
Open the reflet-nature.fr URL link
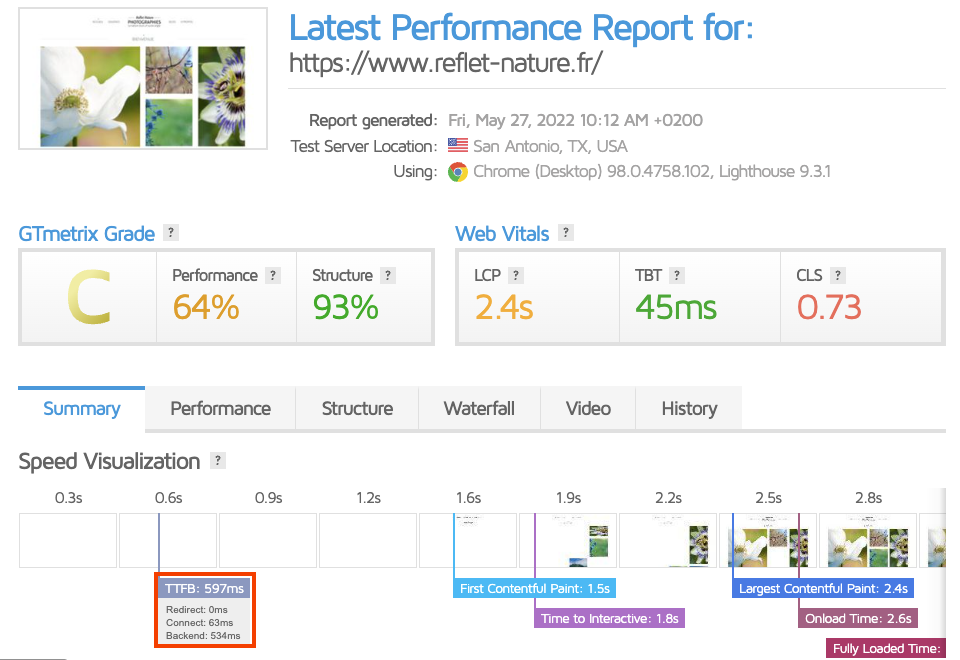click(x=446, y=62)
